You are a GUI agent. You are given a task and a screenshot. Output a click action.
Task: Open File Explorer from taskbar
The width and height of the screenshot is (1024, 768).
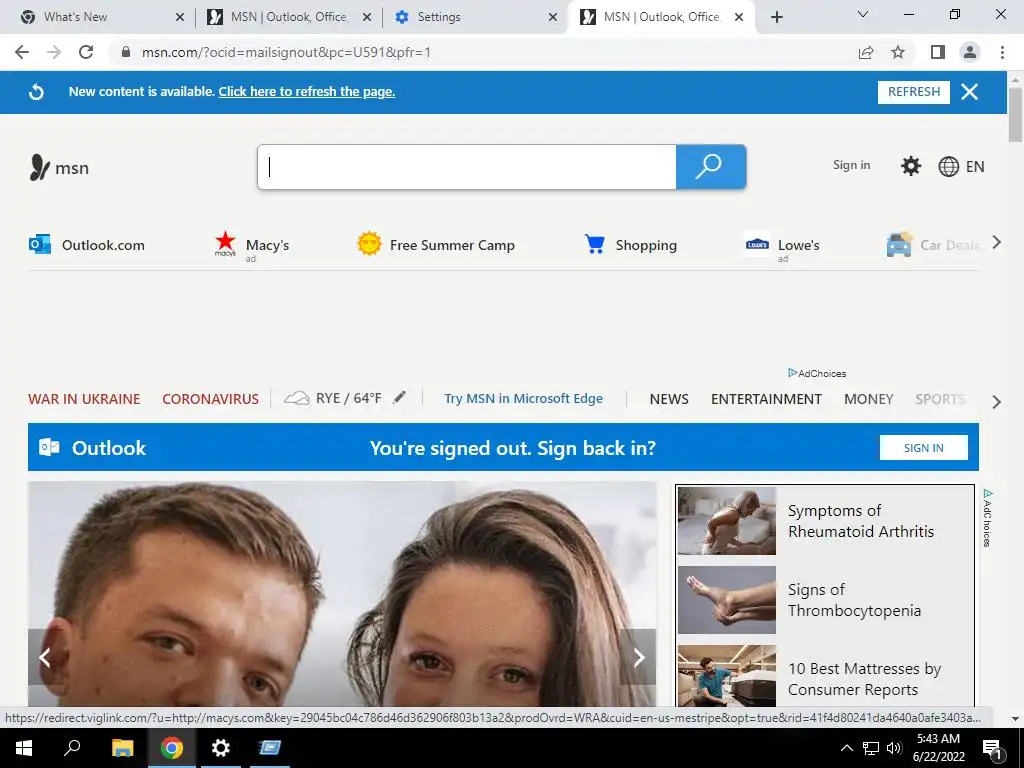point(122,748)
